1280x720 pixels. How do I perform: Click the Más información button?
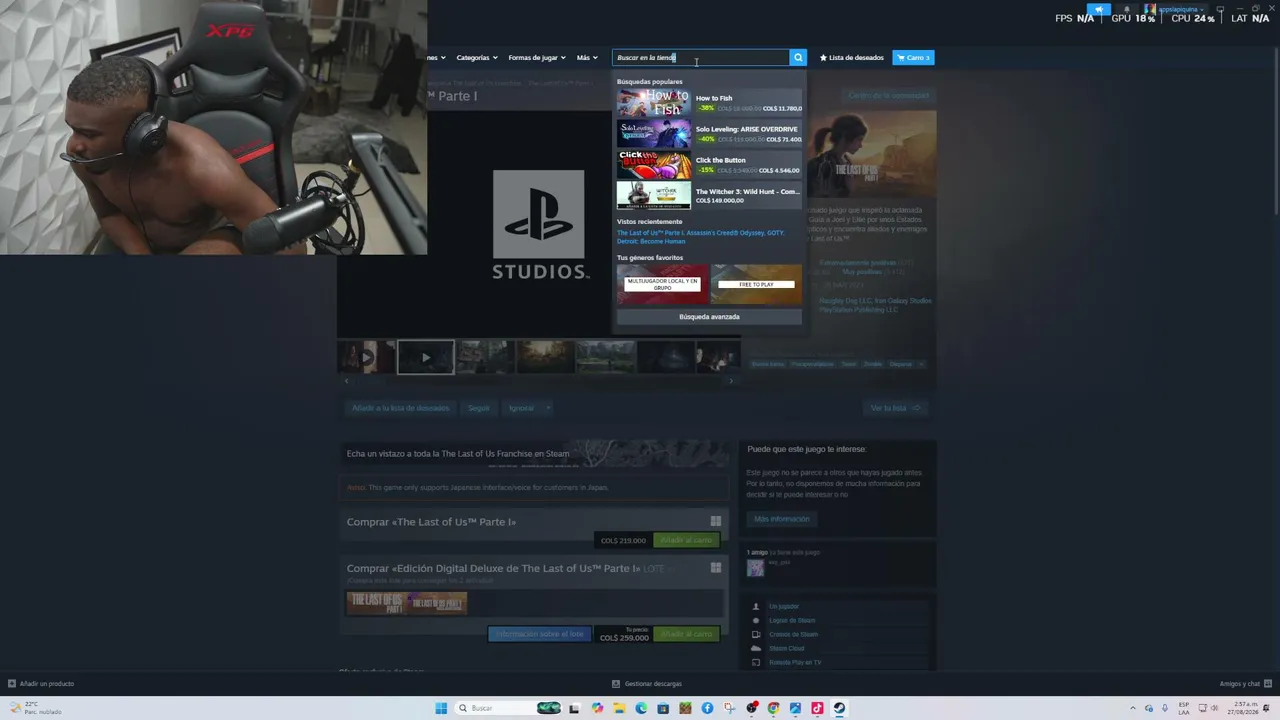[x=782, y=519]
